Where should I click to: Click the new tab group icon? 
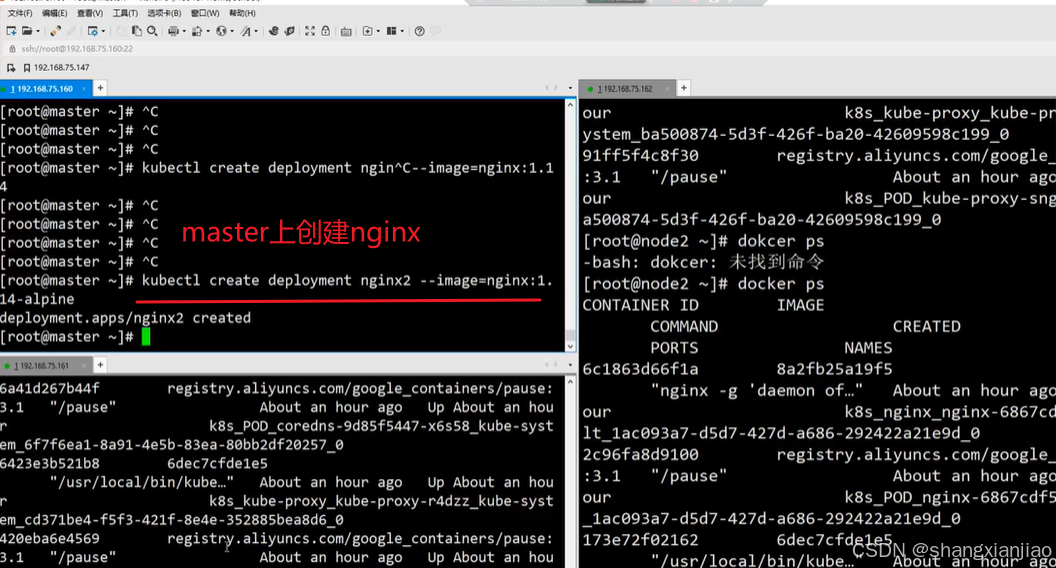click(367, 31)
